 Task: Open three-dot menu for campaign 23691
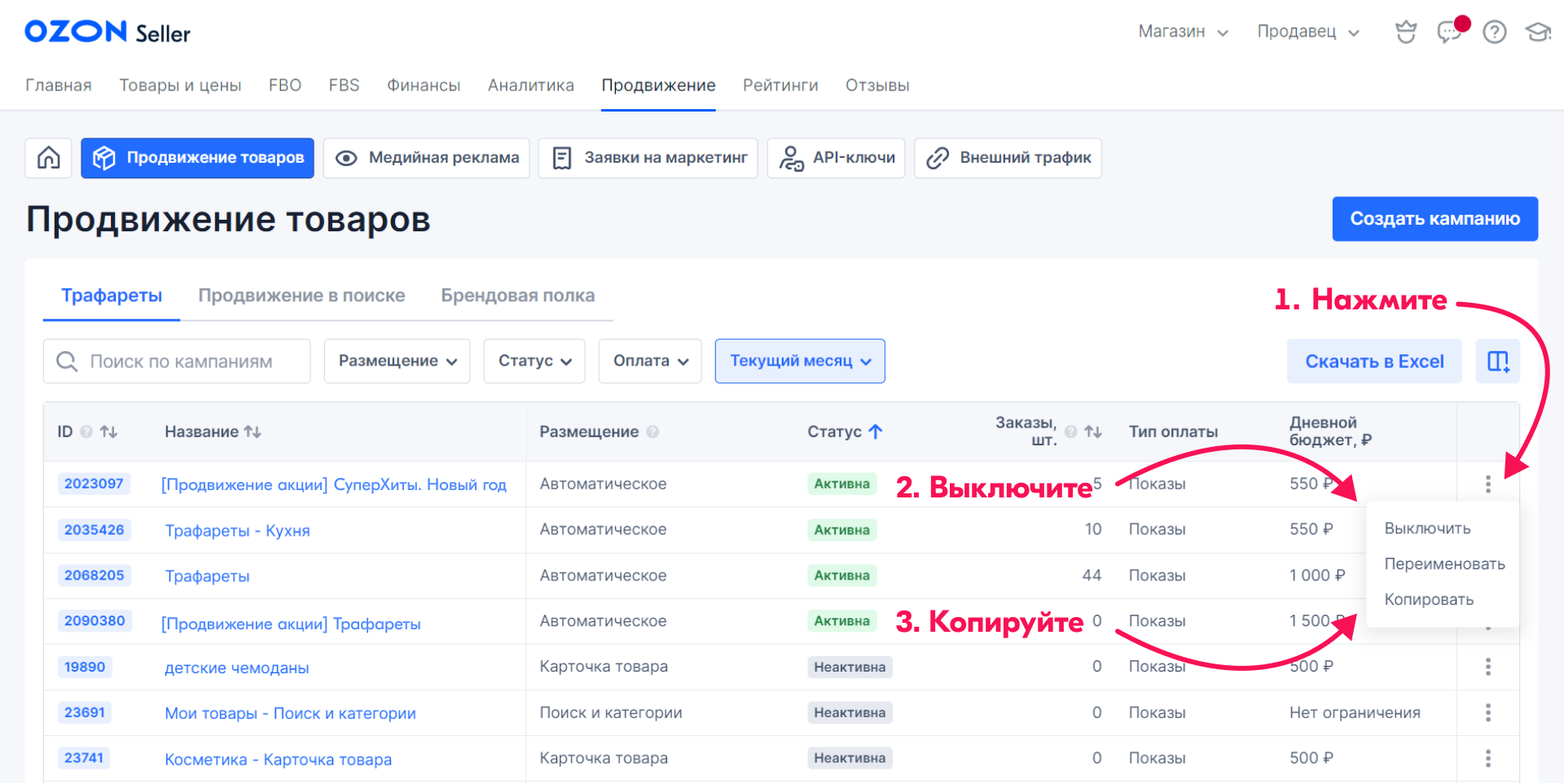pos(1488,712)
